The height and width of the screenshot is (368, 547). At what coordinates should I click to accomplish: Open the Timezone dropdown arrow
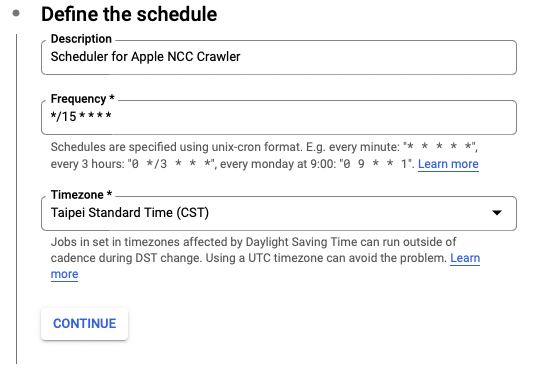pyautogui.click(x=497, y=213)
